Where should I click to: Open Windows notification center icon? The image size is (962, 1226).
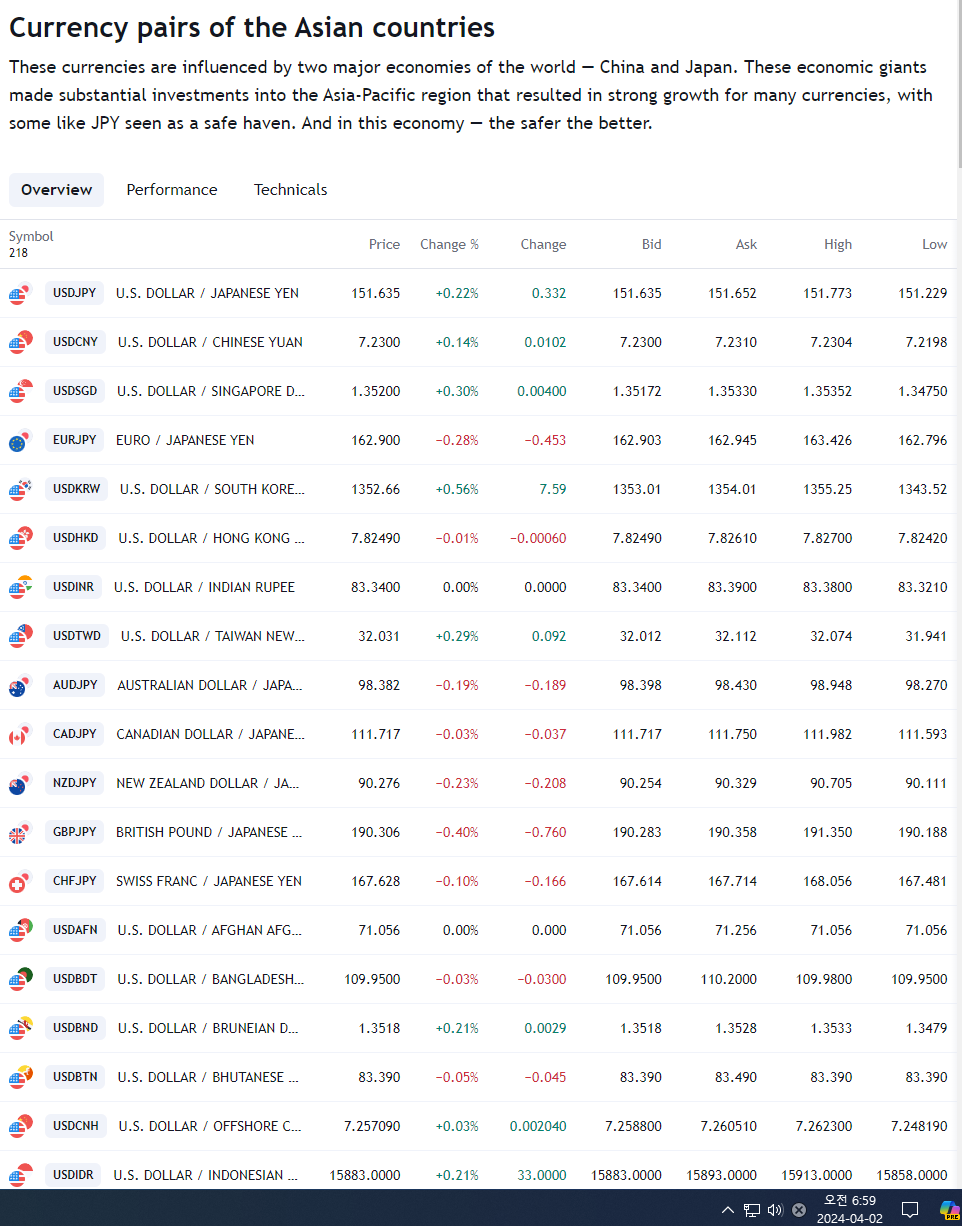pyautogui.click(x=910, y=1210)
